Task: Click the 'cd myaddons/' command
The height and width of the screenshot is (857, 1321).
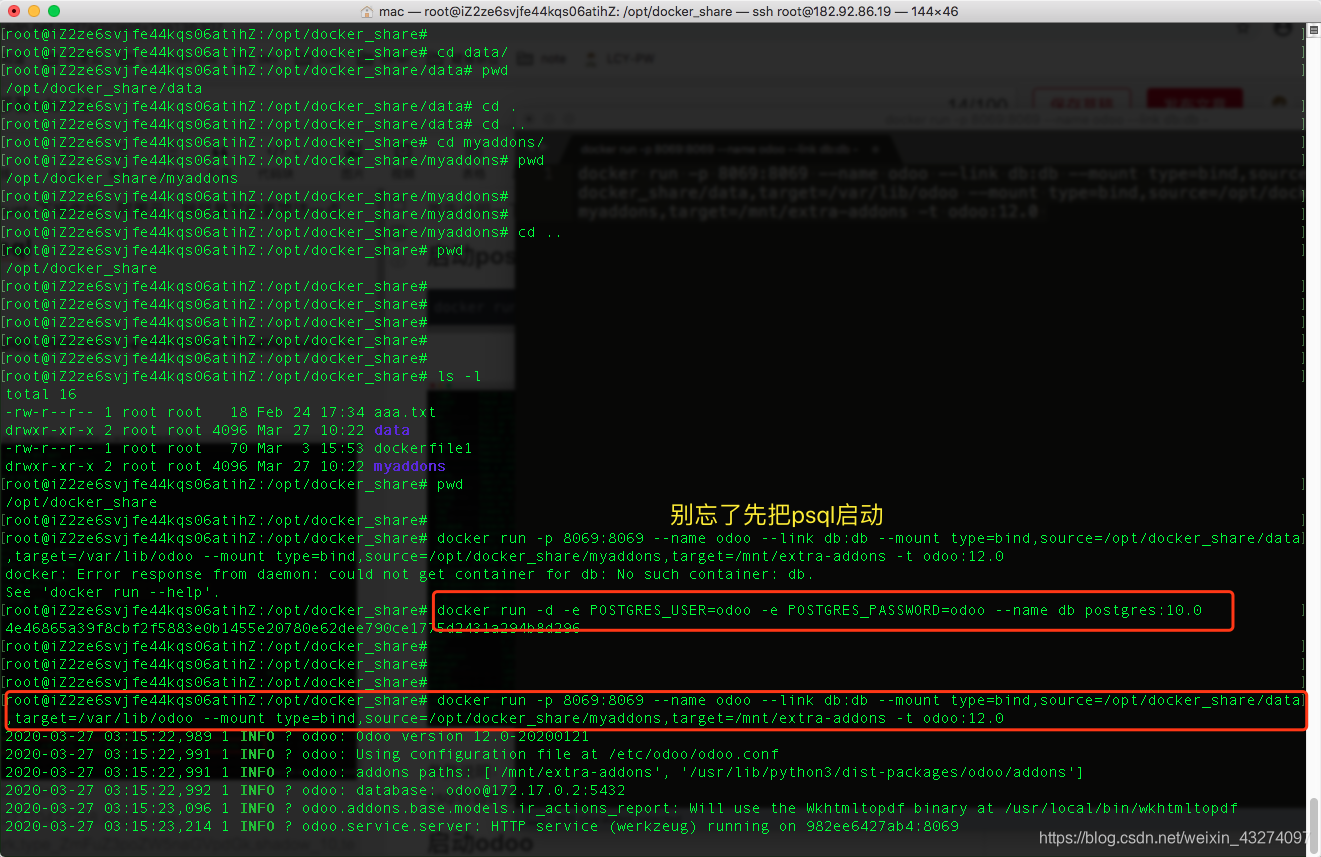Action: 491,142
